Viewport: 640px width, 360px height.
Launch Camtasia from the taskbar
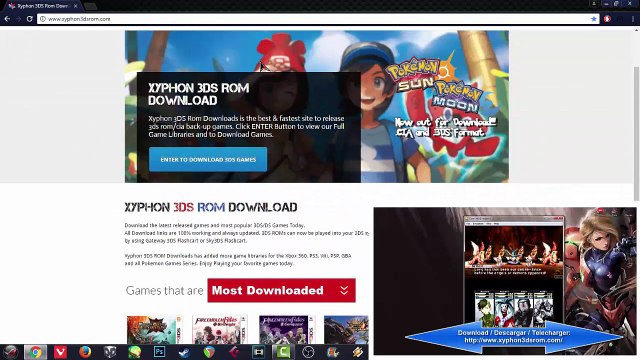(x=283, y=352)
